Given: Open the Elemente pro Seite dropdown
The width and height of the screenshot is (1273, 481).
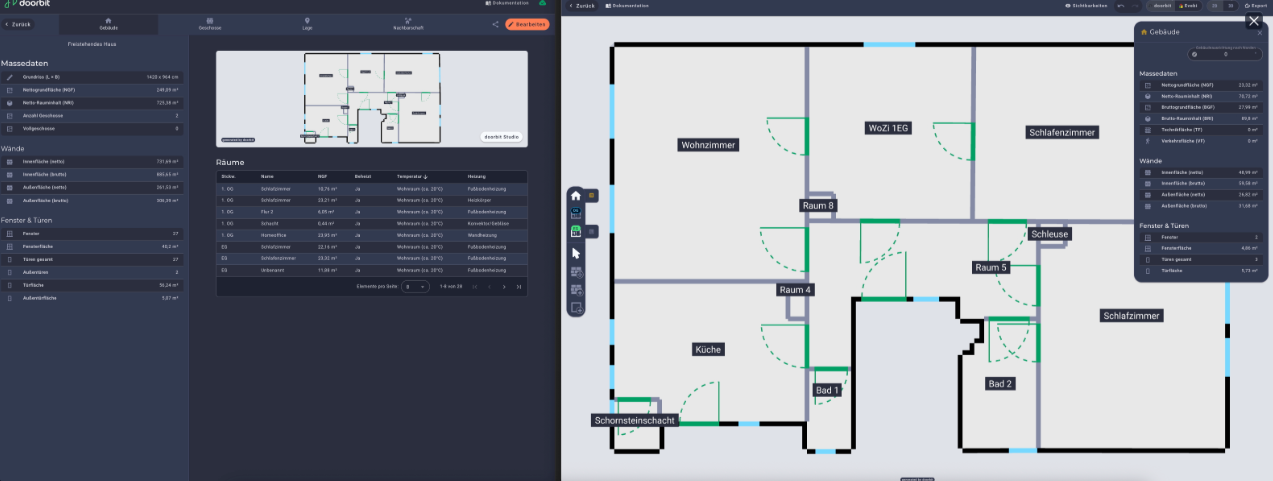Looking at the screenshot, I should click(x=415, y=287).
